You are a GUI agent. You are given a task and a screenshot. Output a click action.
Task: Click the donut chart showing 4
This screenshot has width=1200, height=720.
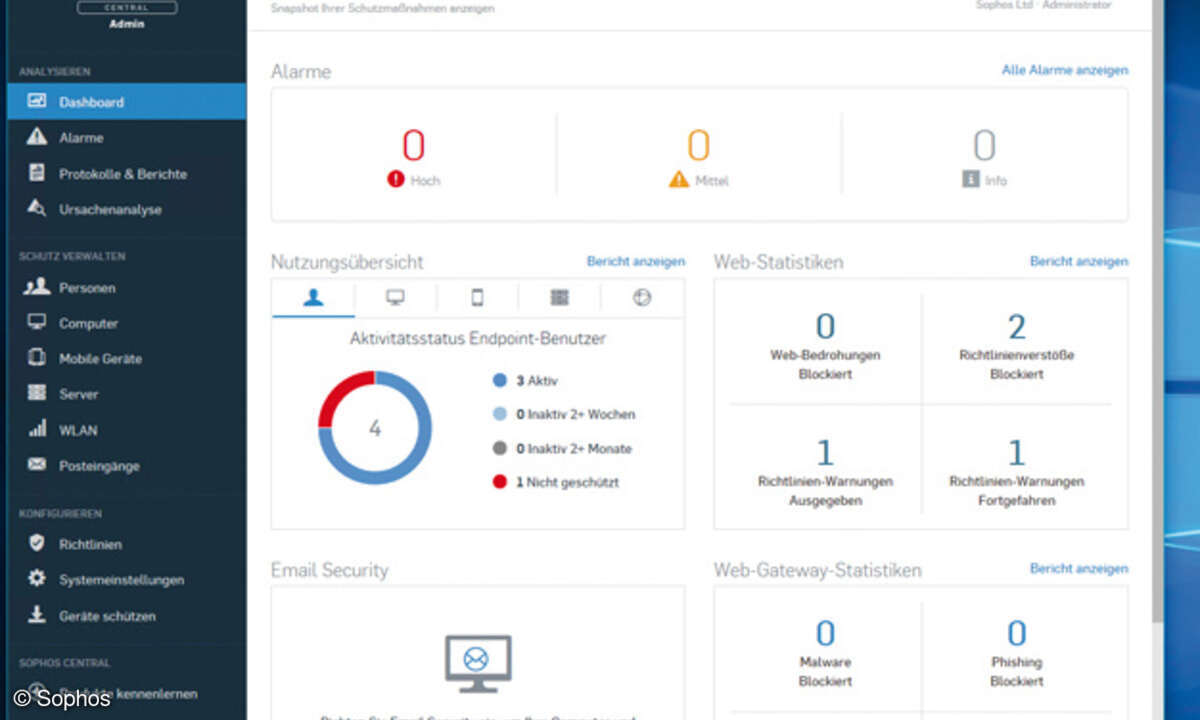click(375, 428)
